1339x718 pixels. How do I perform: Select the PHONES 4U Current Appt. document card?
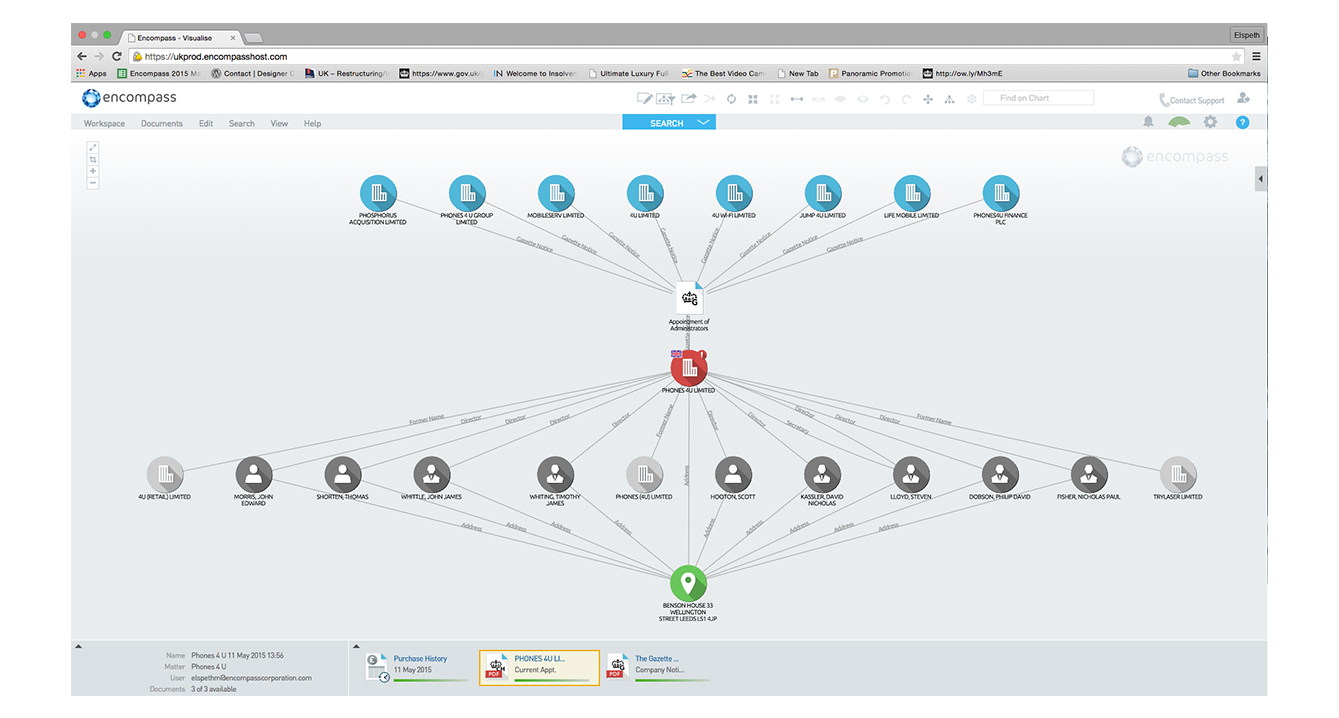coord(540,667)
